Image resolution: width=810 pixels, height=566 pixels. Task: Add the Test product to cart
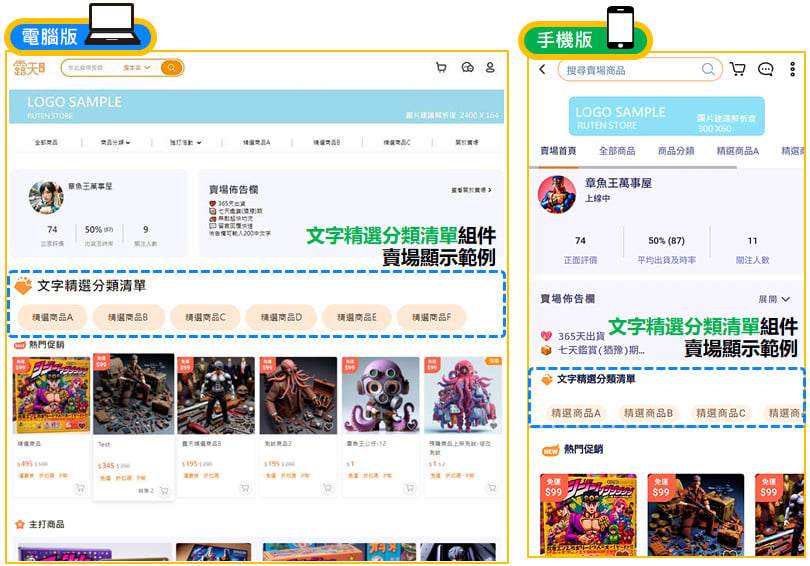(164, 491)
